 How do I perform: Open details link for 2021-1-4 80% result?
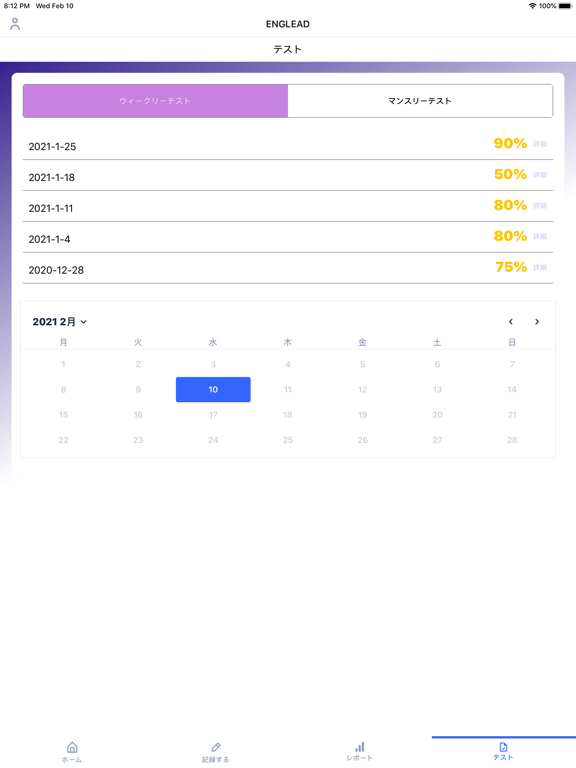(x=540, y=237)
